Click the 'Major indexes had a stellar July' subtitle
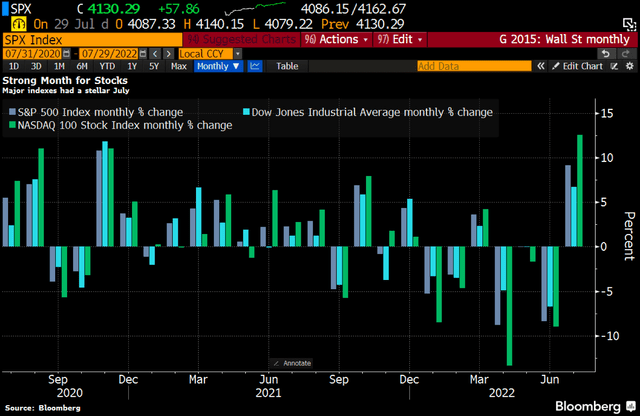640x416 pixels. point(66,90)
